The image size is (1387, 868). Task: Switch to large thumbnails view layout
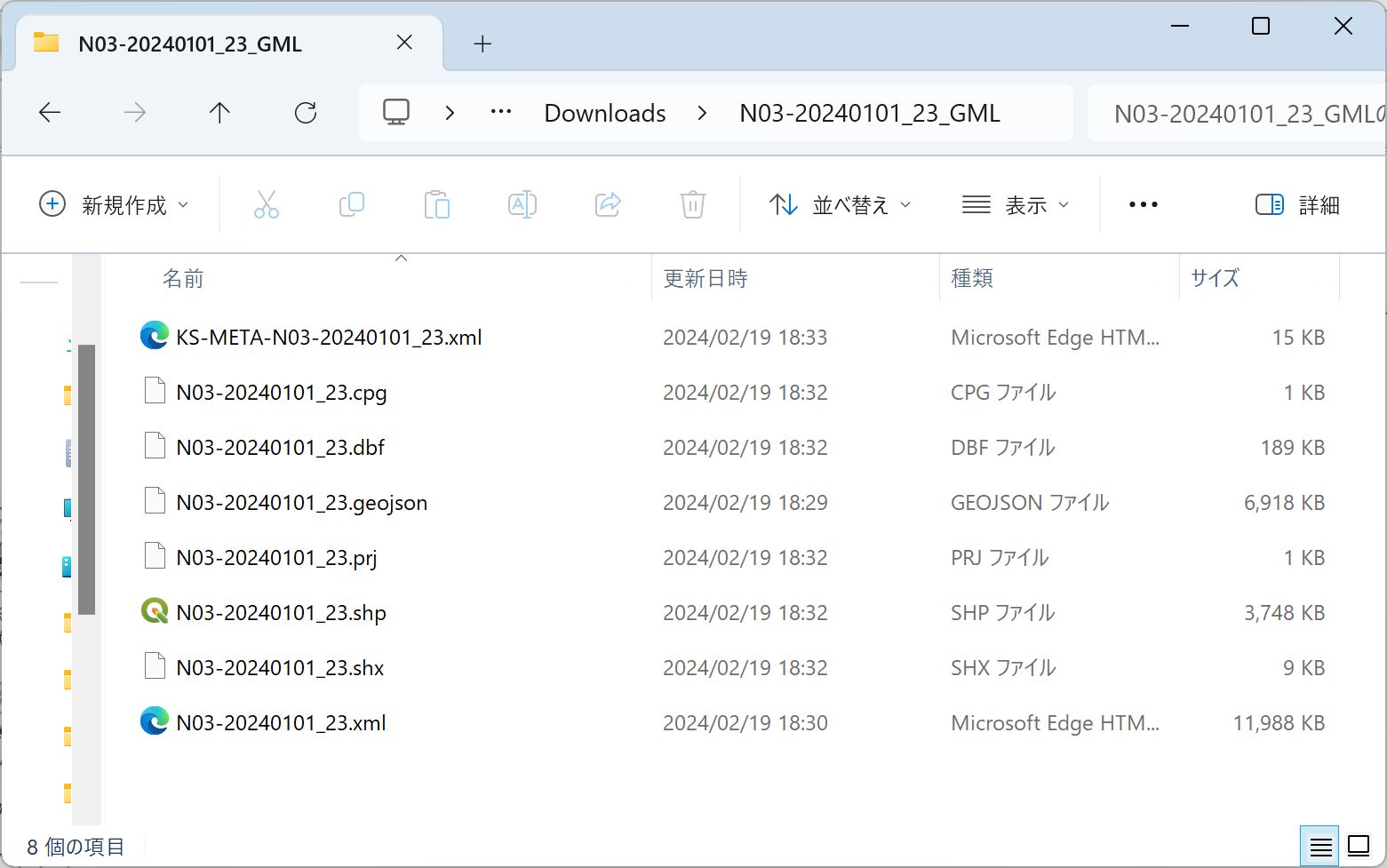(1359, 847)
